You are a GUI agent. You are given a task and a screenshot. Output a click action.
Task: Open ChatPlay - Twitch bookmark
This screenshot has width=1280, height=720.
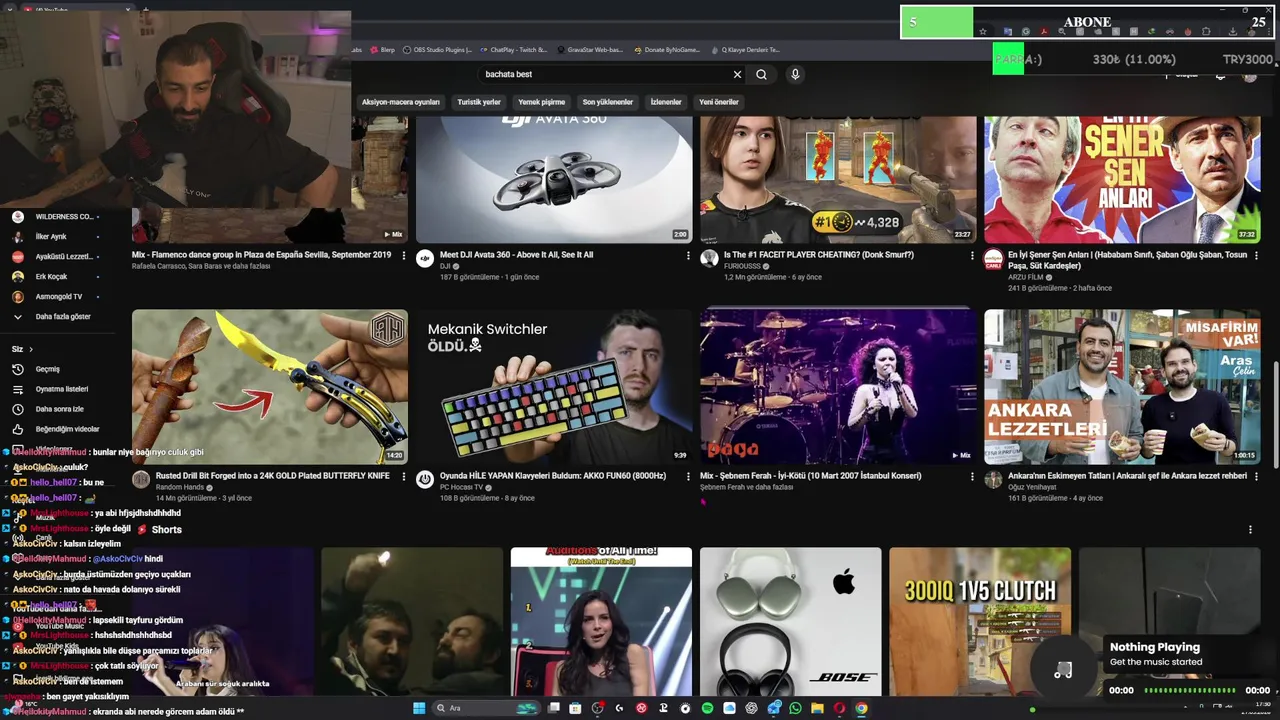pyautogui.click(x=513, y=49)
